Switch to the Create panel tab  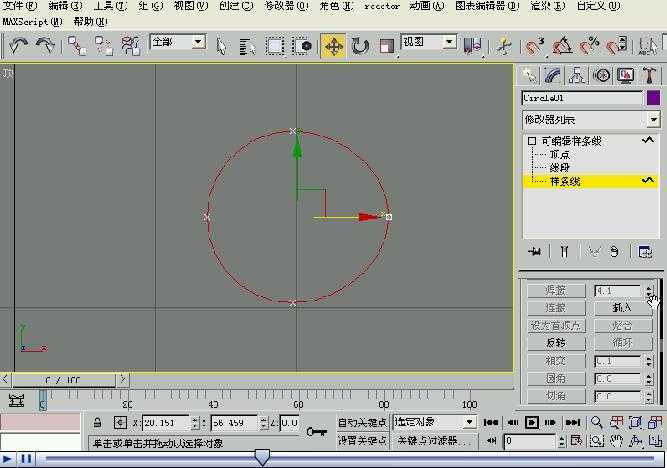[529, 76]
